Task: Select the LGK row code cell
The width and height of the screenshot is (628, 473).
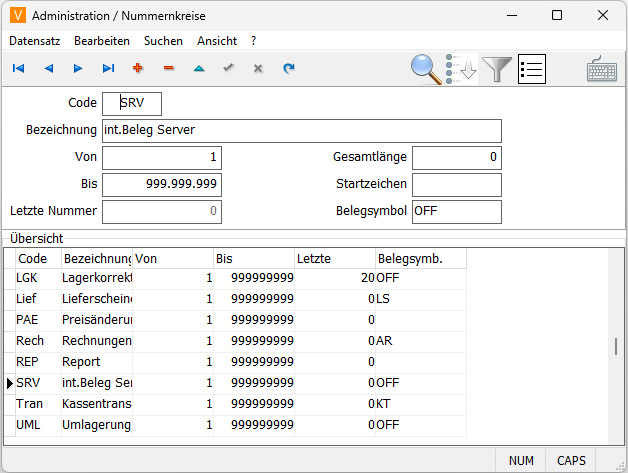Action: pyautogui.click(x=38, y=278)
